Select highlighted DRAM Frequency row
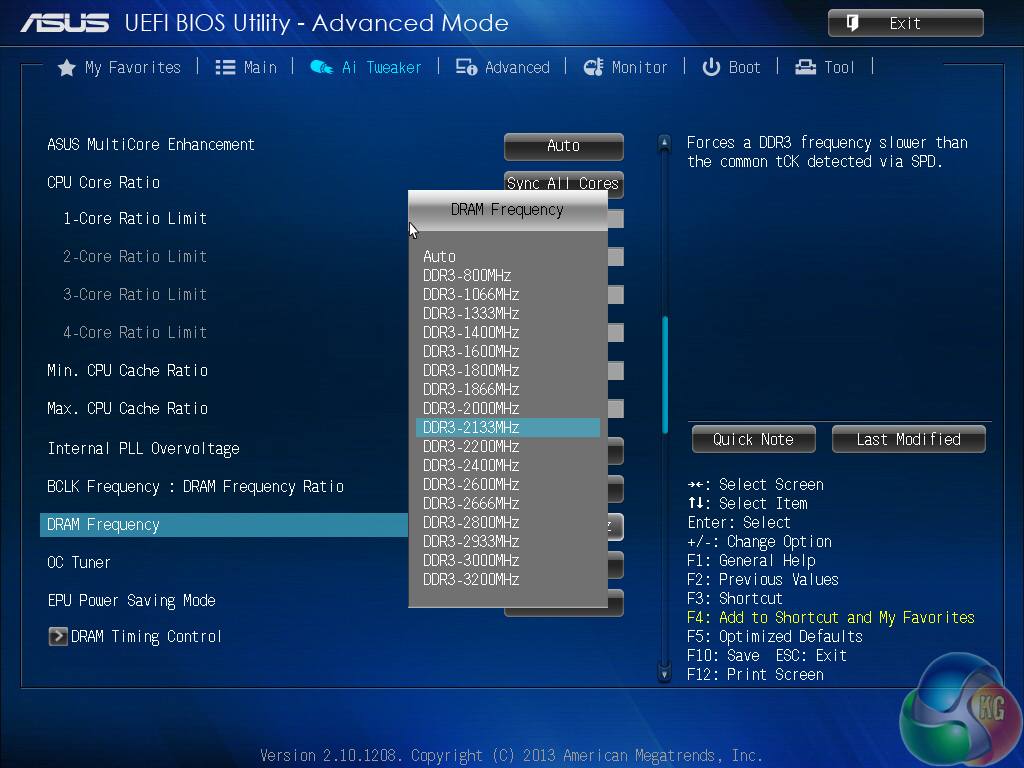 click(x=224, y=525)
